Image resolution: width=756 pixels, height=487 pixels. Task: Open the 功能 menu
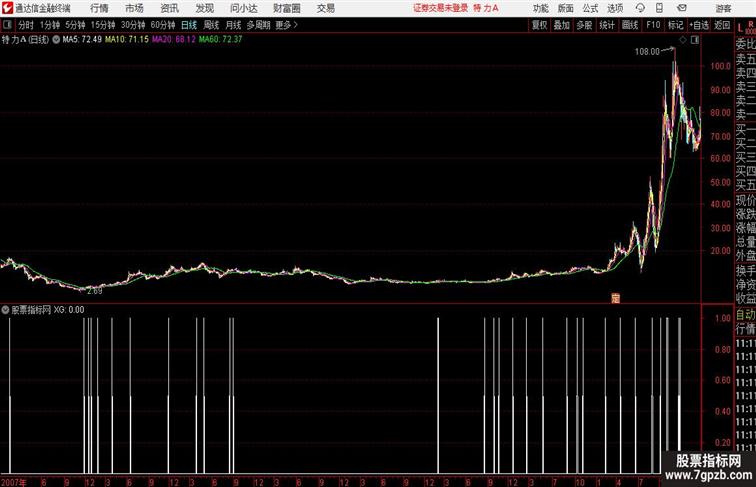[x=540, y=8]
